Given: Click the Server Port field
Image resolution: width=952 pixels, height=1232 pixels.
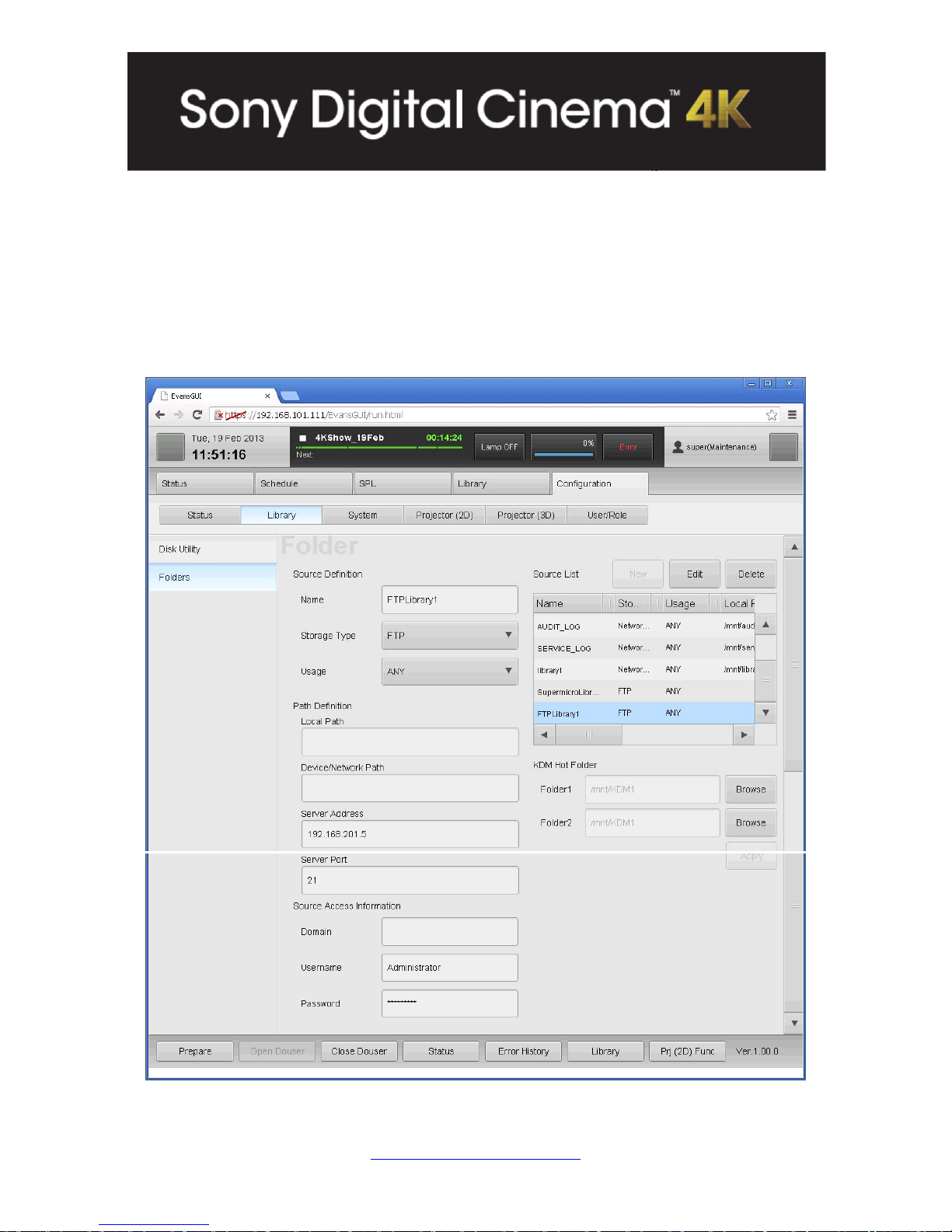Looking at the screenshot, I should (410, 880).
